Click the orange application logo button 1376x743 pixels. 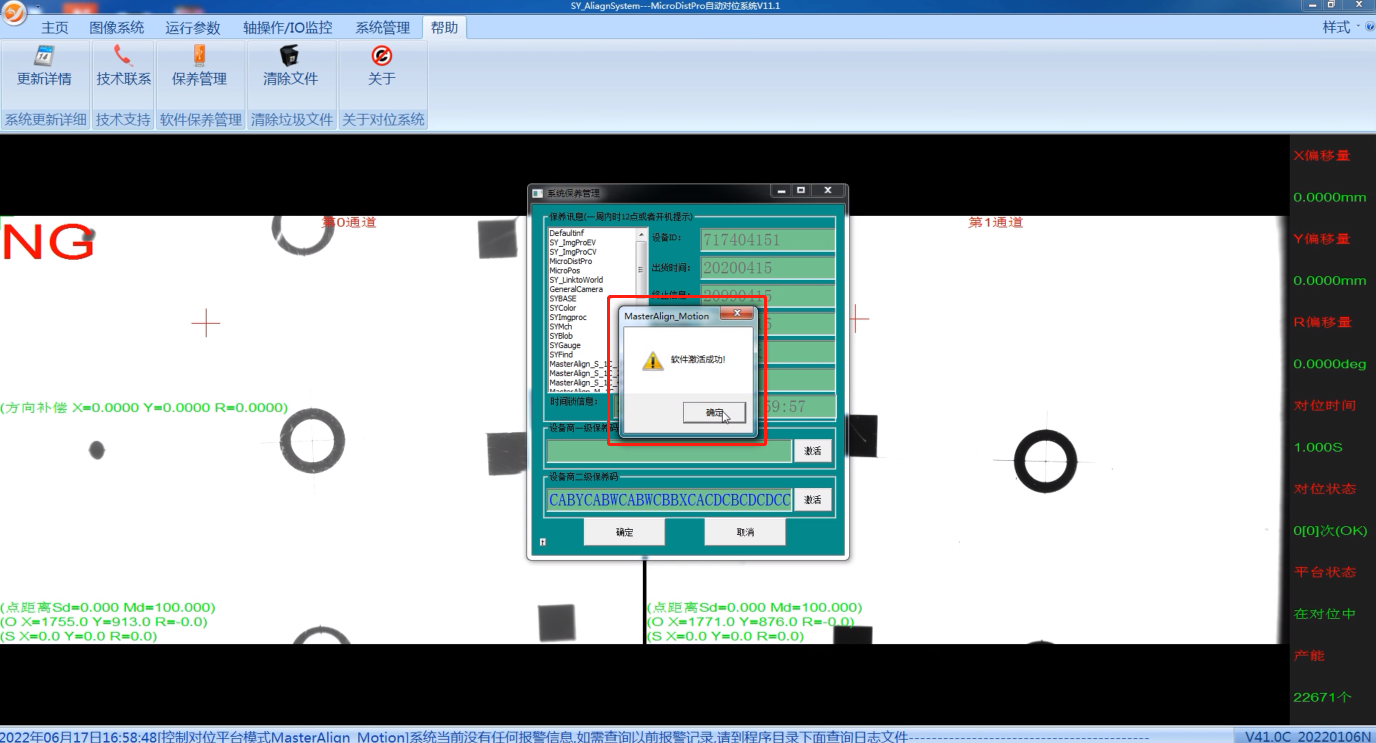(14, 15)
